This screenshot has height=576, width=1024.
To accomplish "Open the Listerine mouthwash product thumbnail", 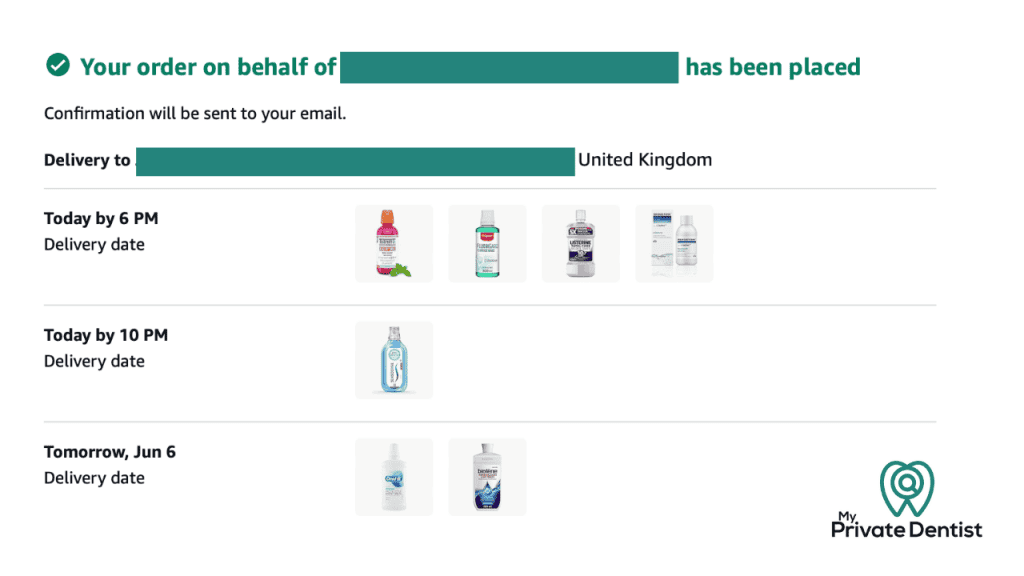I will pos(581,243).
